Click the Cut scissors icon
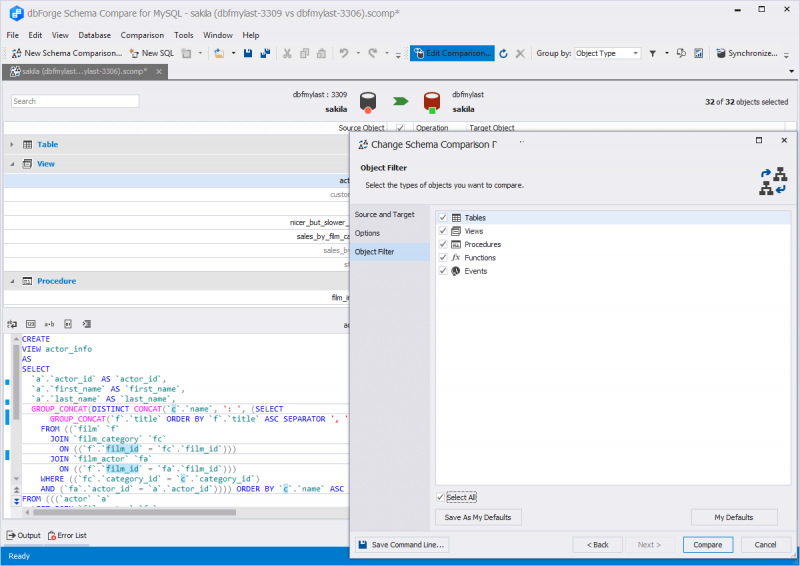The height and width of the screenshot is (566, 800). (287, 53)
